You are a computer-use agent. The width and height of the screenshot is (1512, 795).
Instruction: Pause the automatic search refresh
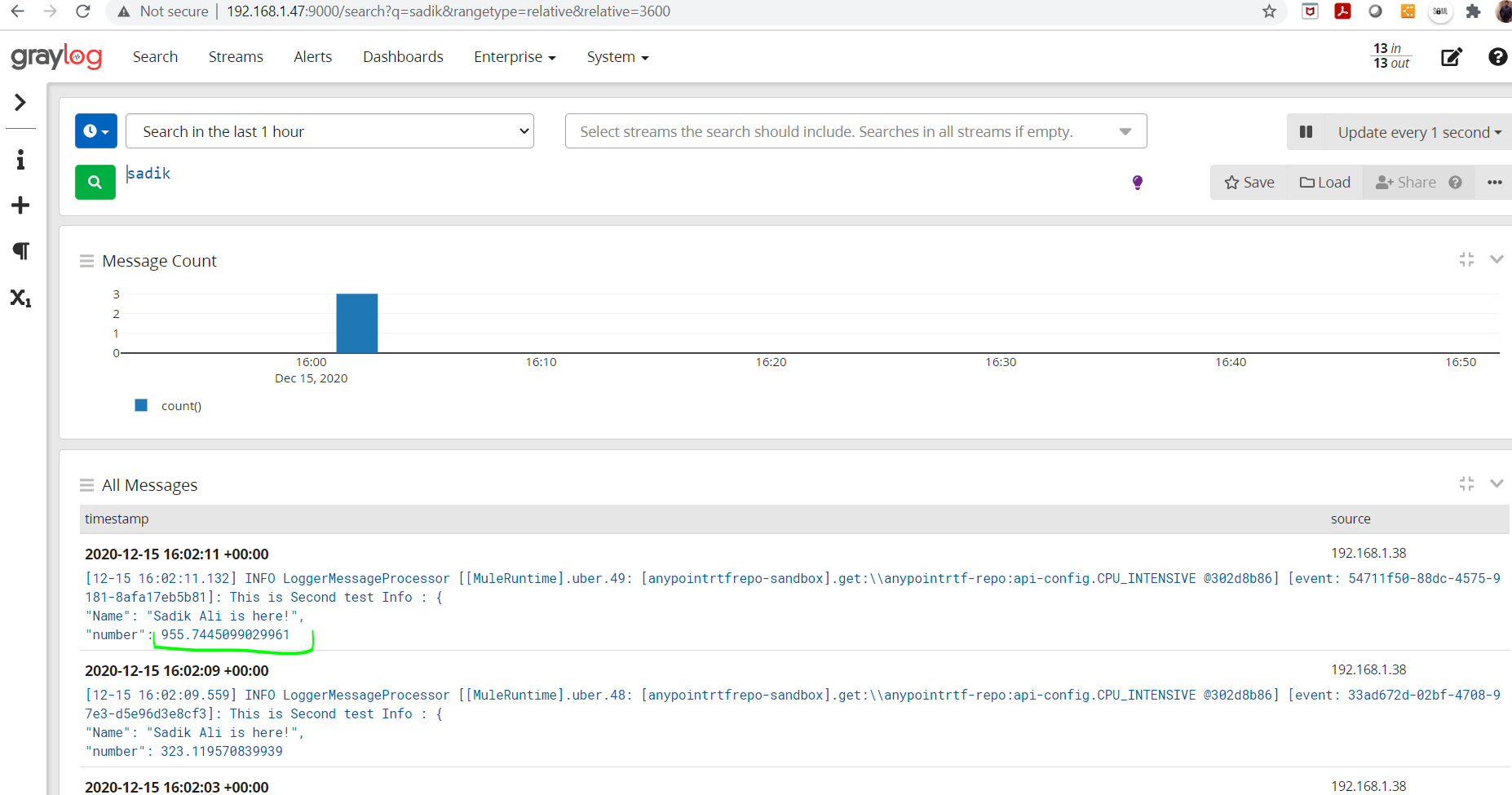pyautogui.click(x=1306, y=132)
